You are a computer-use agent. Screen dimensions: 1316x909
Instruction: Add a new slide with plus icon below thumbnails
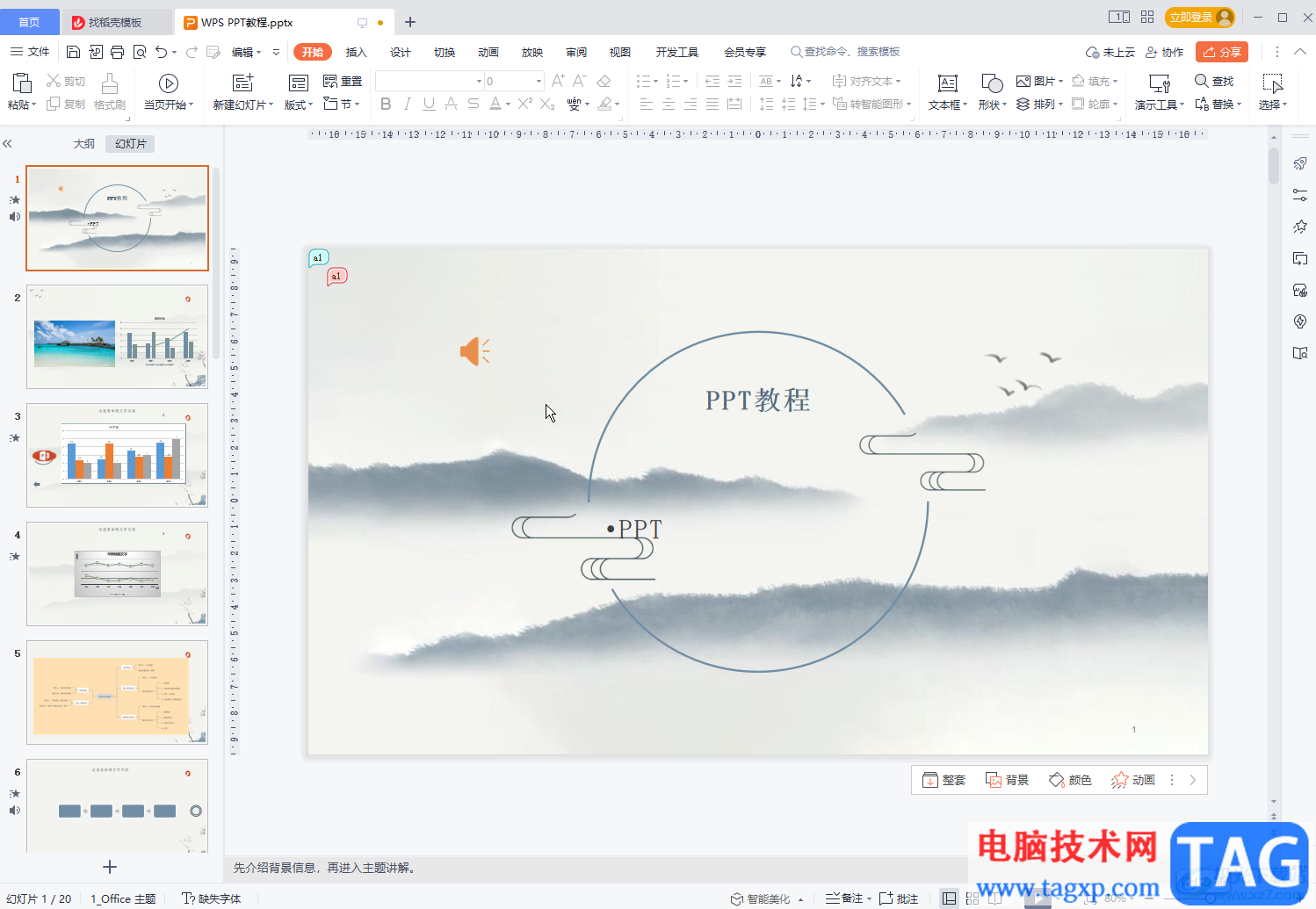[x=110, y=867]
